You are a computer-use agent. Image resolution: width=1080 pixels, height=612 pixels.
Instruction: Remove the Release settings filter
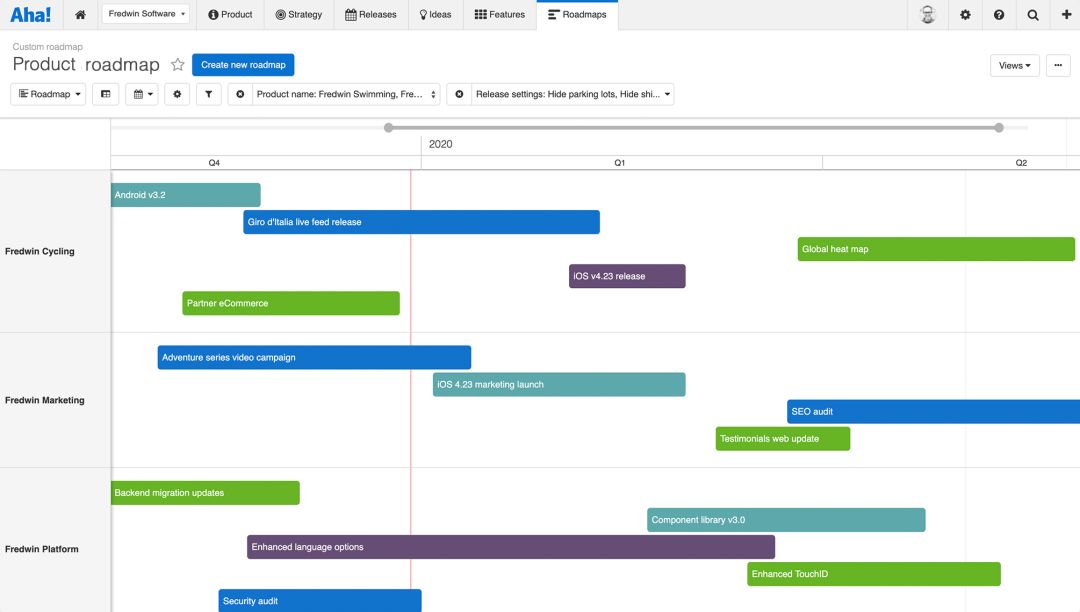click(x=459, y=94)
